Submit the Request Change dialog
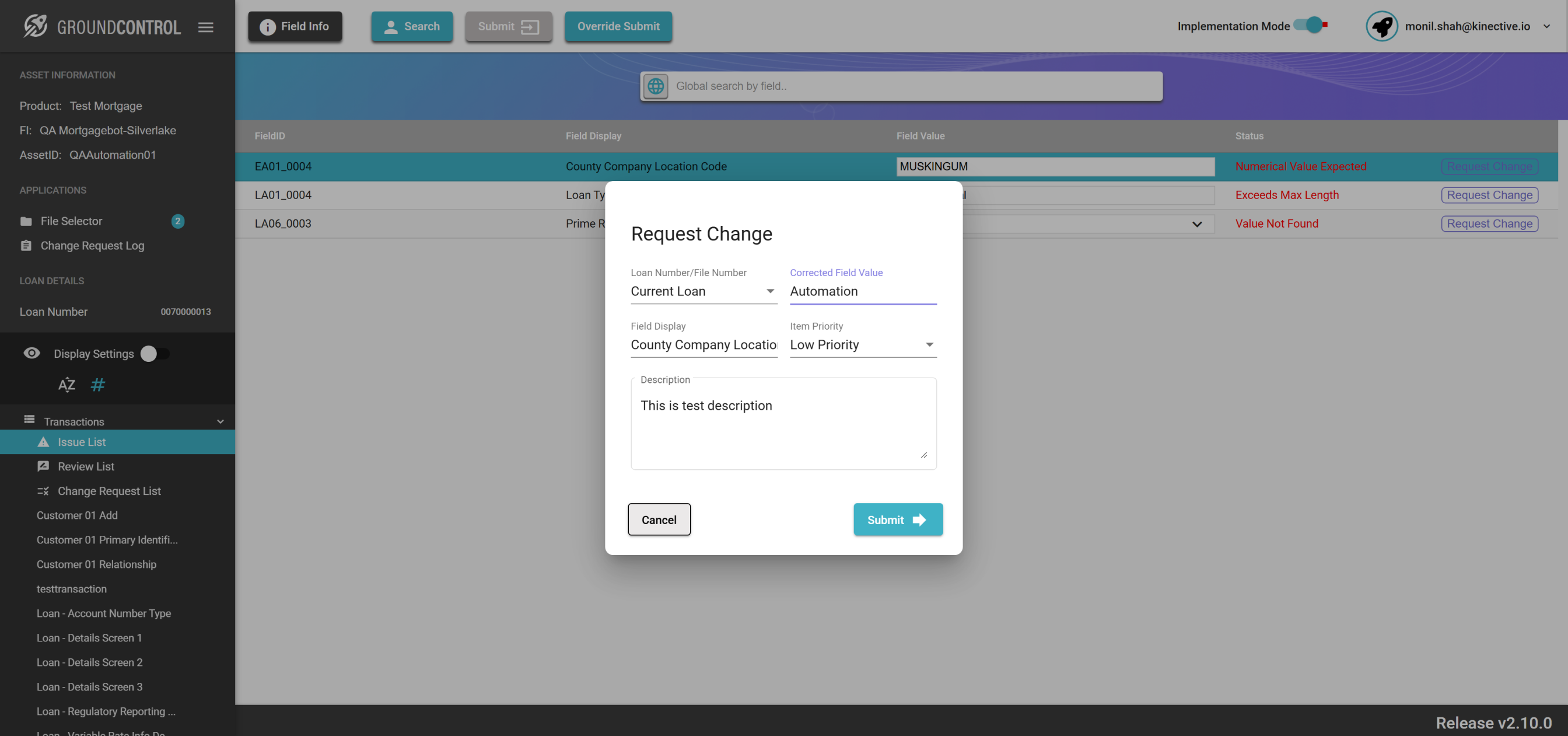 (897, 519)
